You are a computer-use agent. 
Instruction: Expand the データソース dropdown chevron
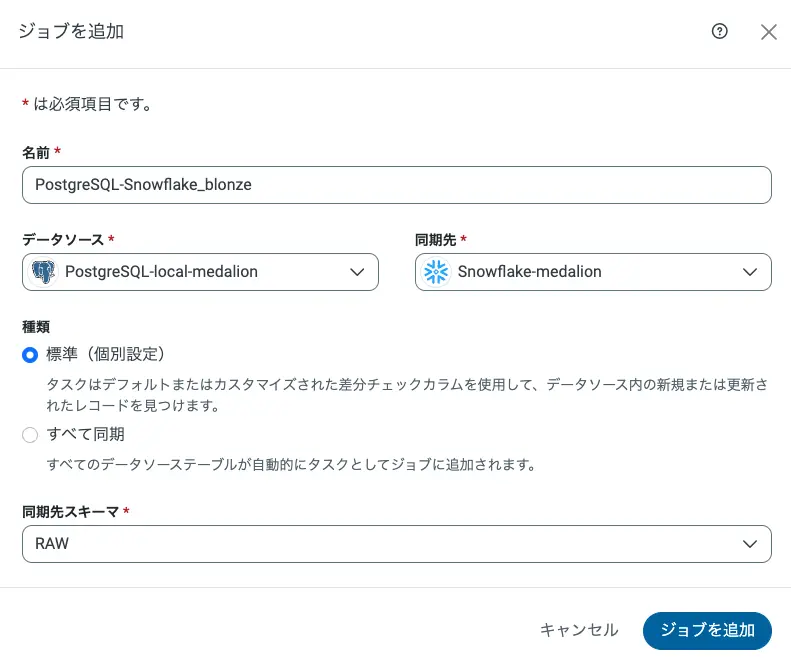pos(357,272)
